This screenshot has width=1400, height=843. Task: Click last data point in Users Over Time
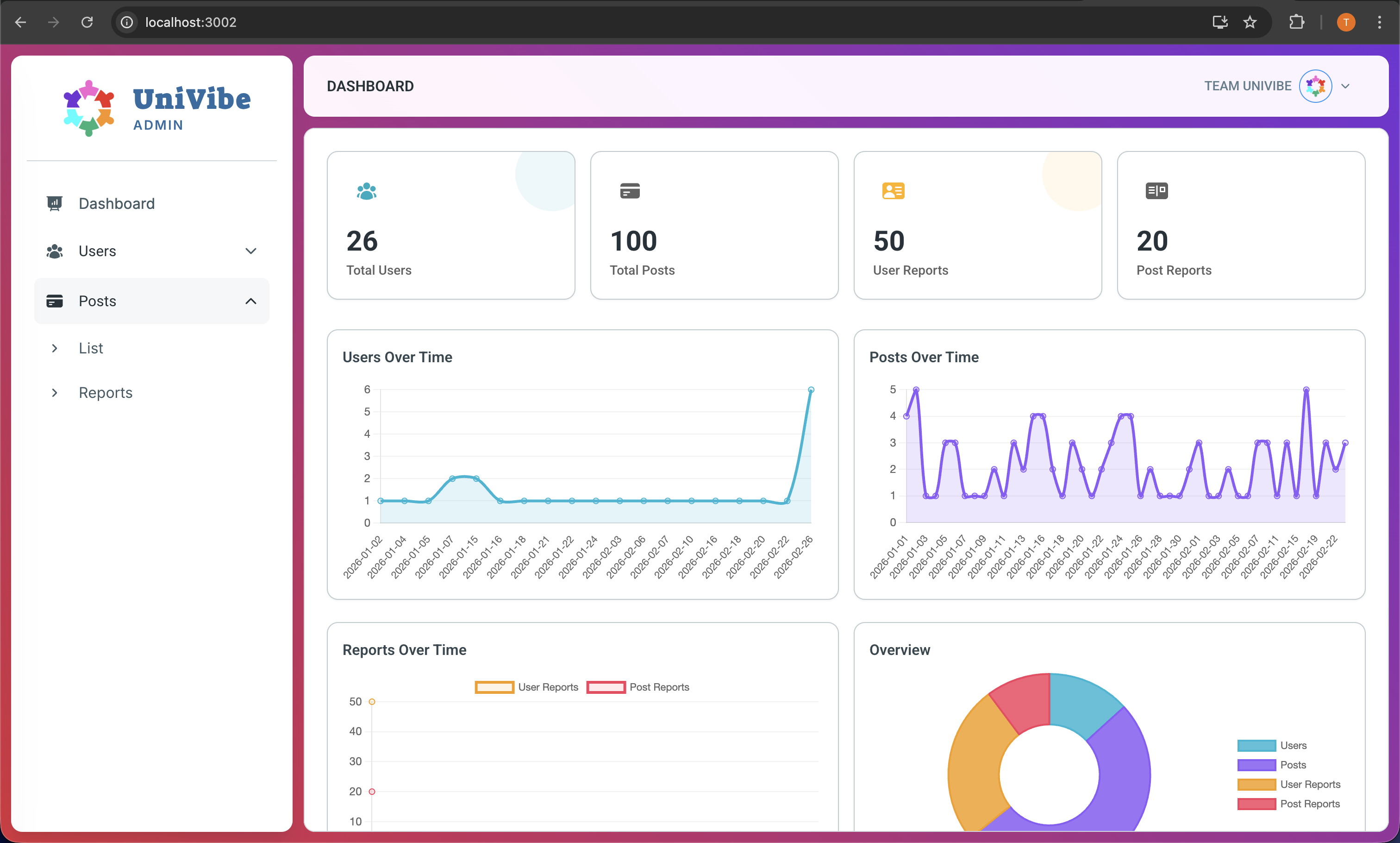tap(811, 390)
